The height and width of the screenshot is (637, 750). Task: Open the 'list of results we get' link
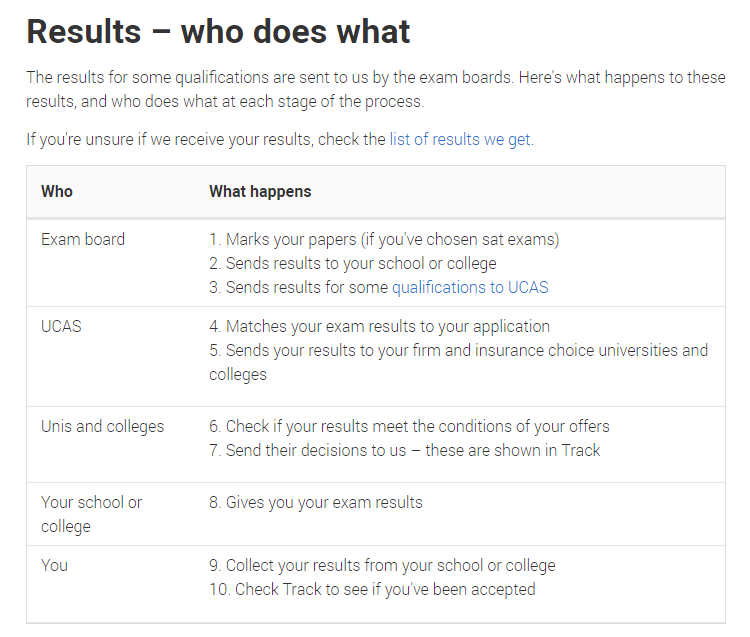coord(460,140)
